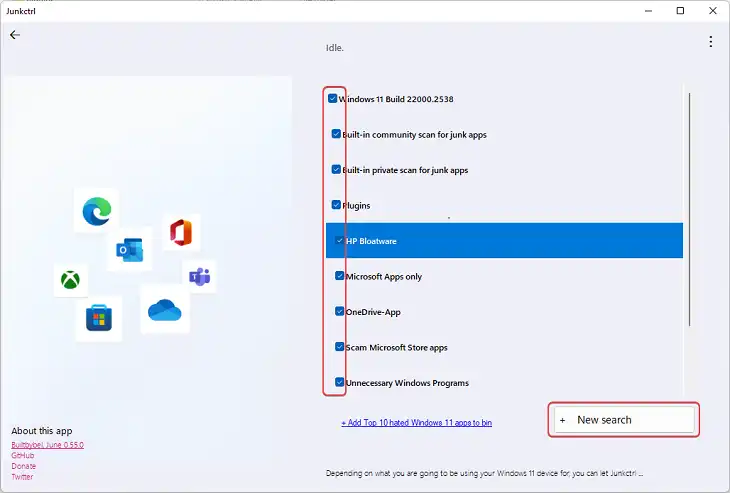730x493 pixels.
Task: Open the GitHub link
Action: click(23, 456)
